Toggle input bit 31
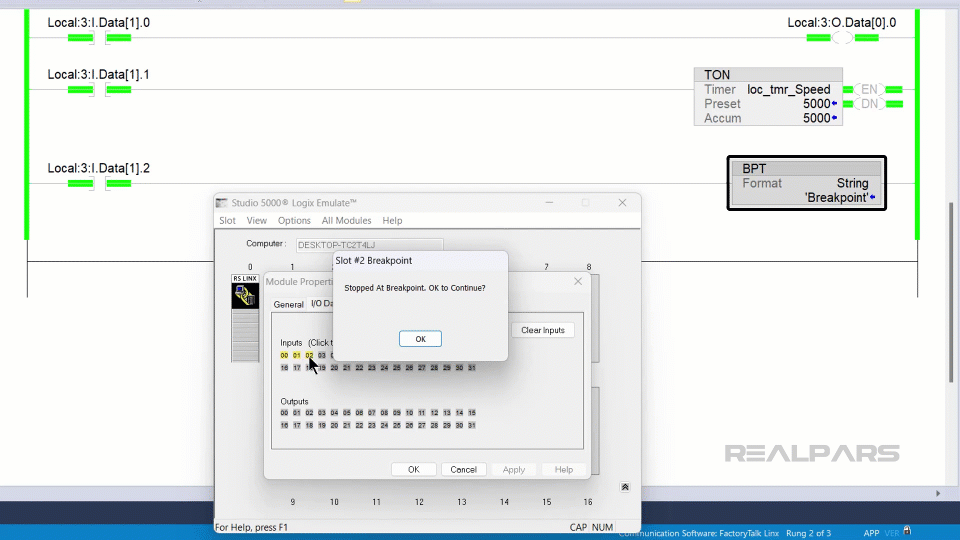This screenshot has height=540, width=960. coord(471,368)
